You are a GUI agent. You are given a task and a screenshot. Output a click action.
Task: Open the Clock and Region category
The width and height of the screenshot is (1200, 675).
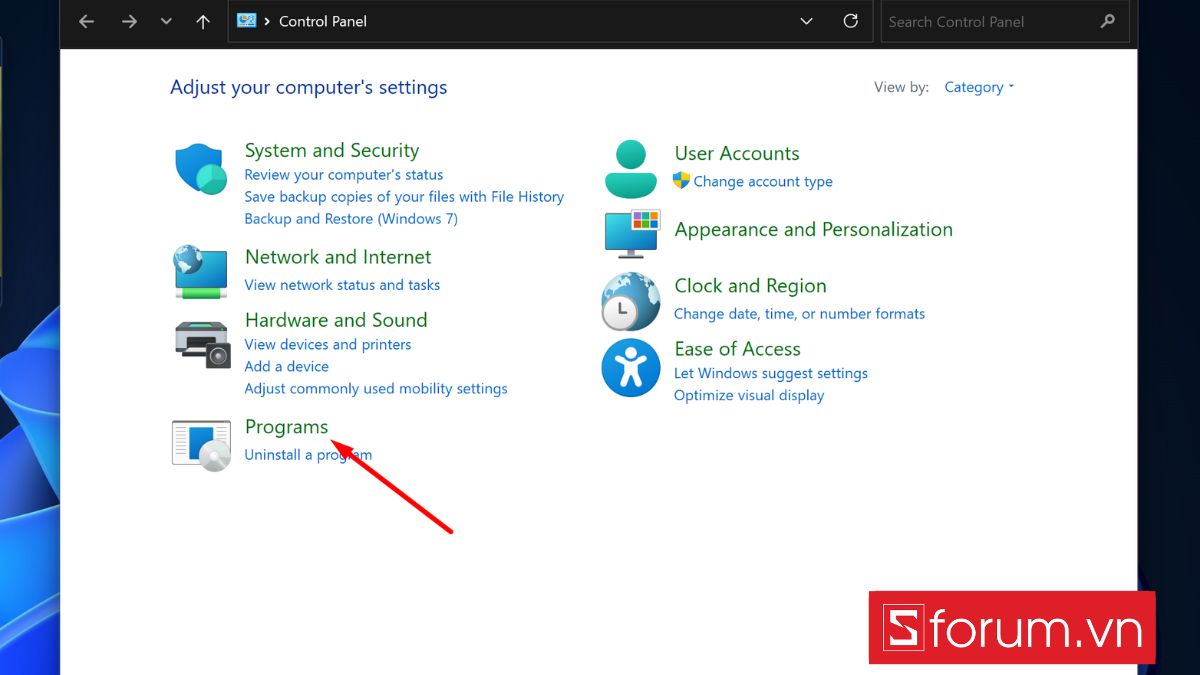(750, 286)
